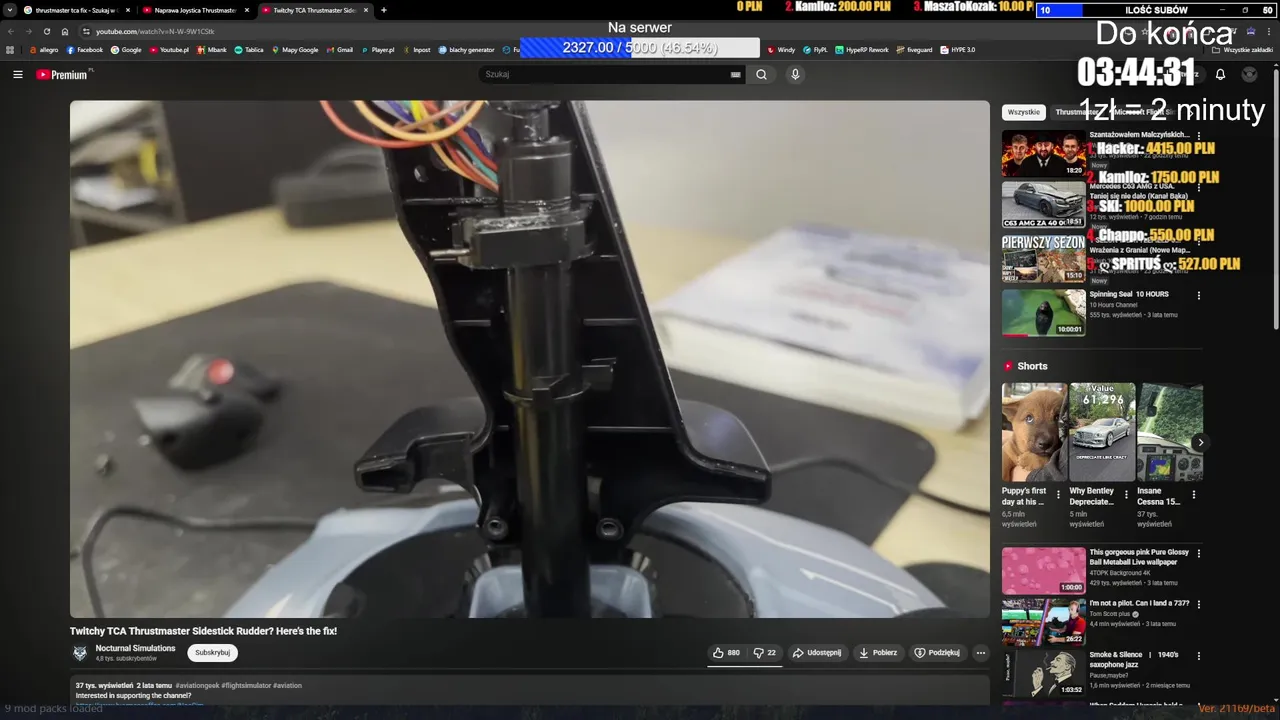Screen dimensions: 1280x720
Task: Open more actions menu below video
Action: (980, 653)
